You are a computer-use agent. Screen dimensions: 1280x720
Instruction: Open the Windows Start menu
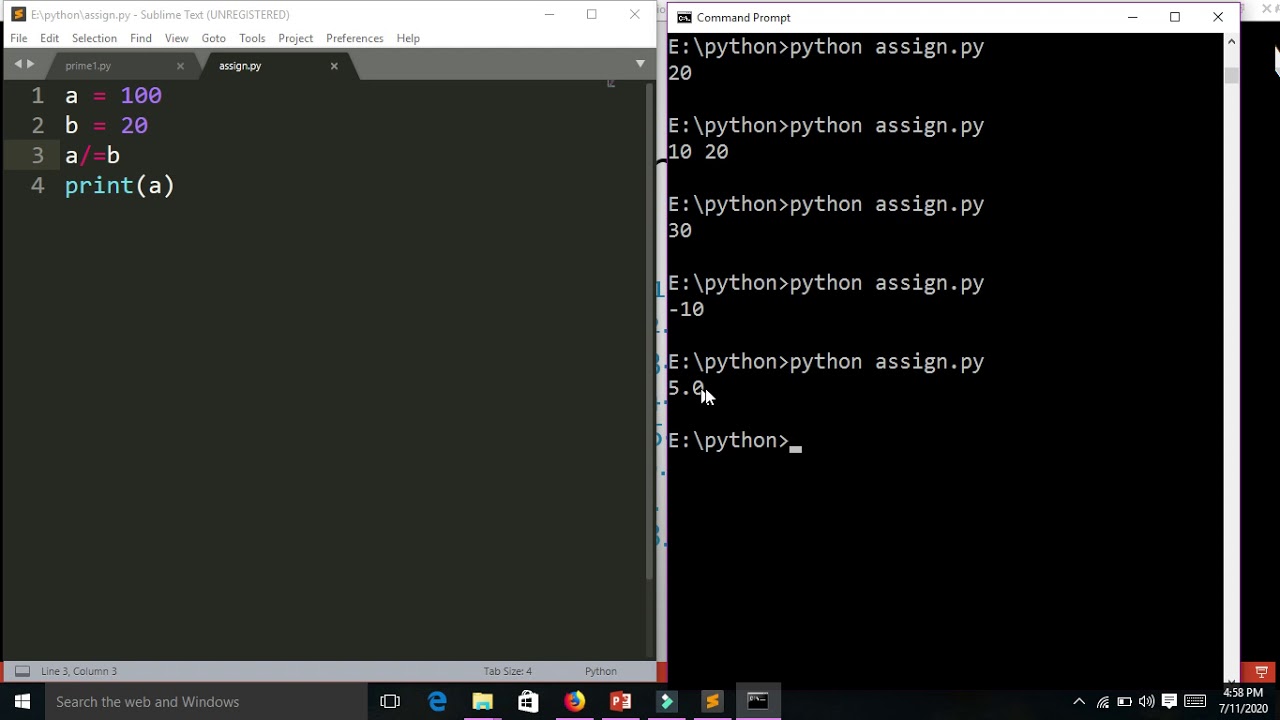point(22,702)
